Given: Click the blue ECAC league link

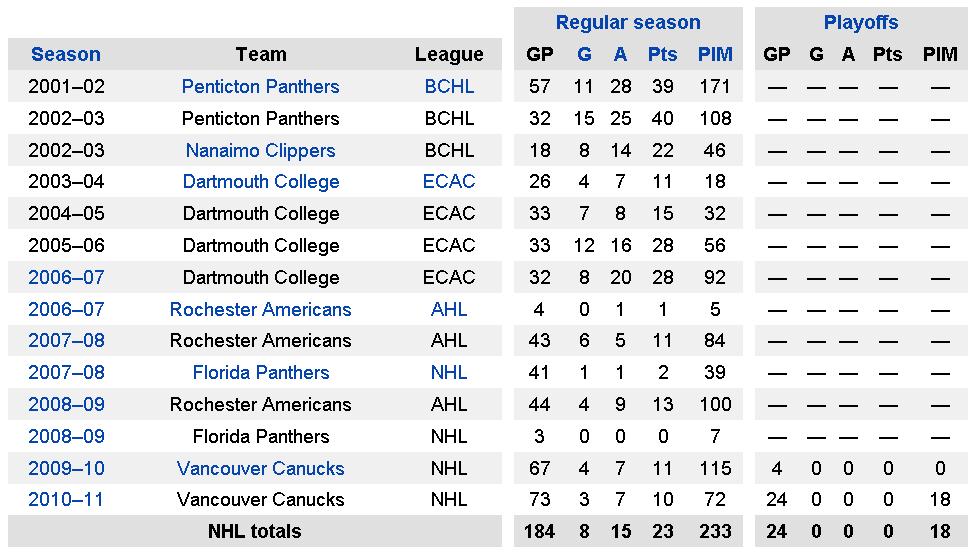Looking at the screenshot, I should [x=449, y=181].
